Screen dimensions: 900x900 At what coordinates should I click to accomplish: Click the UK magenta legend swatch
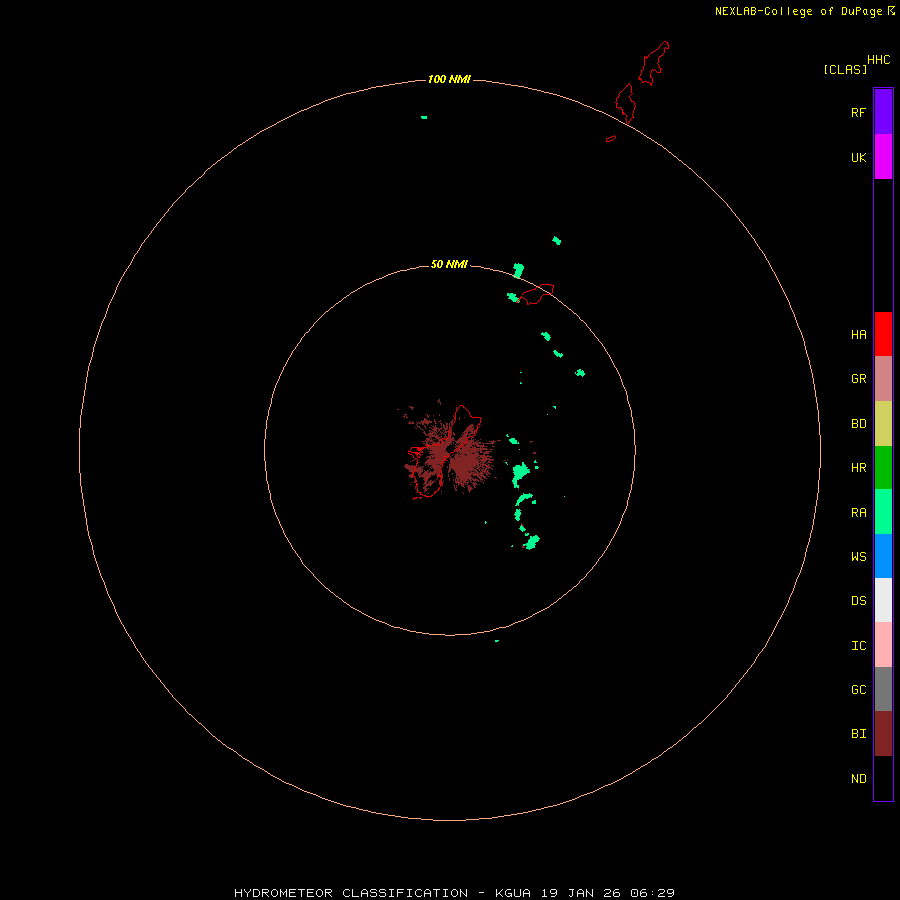883,156
